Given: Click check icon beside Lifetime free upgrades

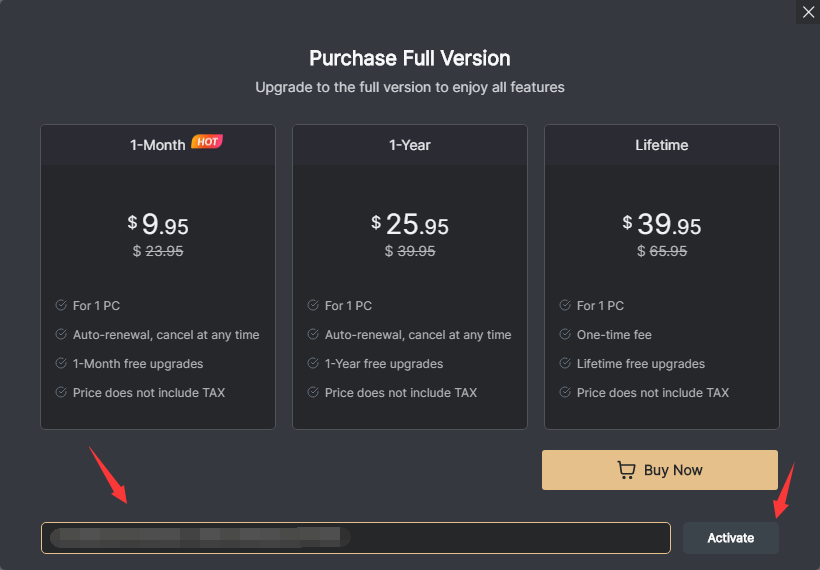Looking at the screenshot, I should pyautogui.click(x=565, y=364).
